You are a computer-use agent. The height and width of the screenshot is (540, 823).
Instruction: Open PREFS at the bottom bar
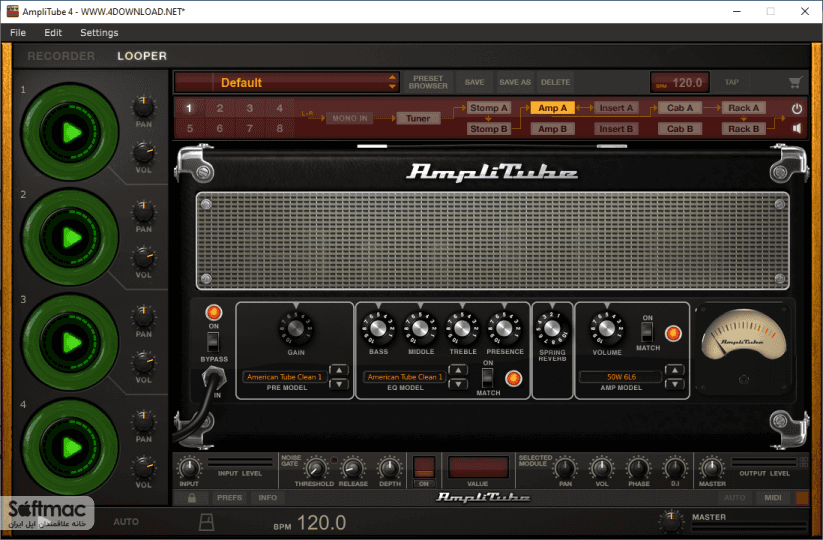[x=229, y=497]
